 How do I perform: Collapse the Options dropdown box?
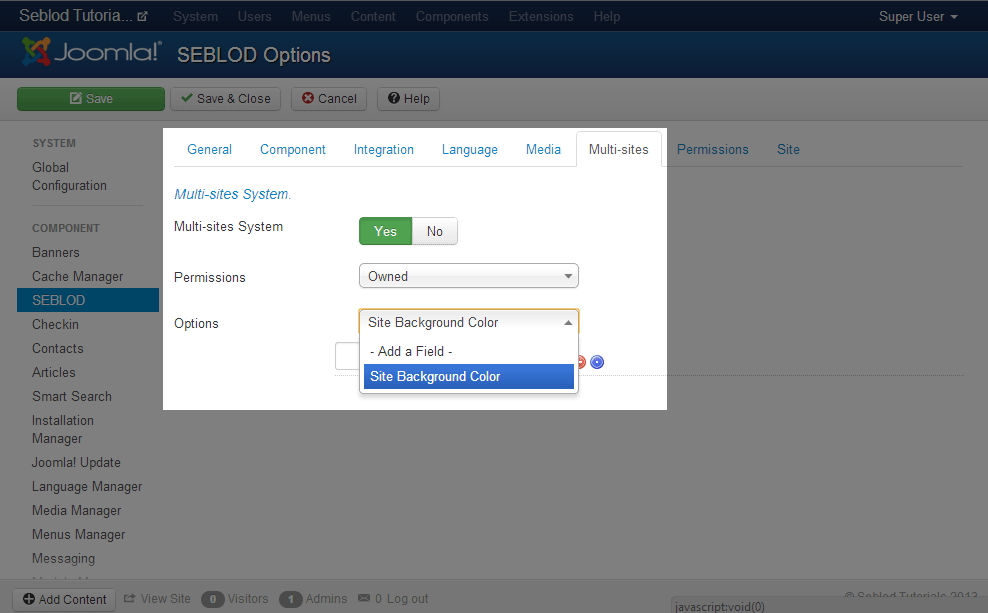[469, 323]
